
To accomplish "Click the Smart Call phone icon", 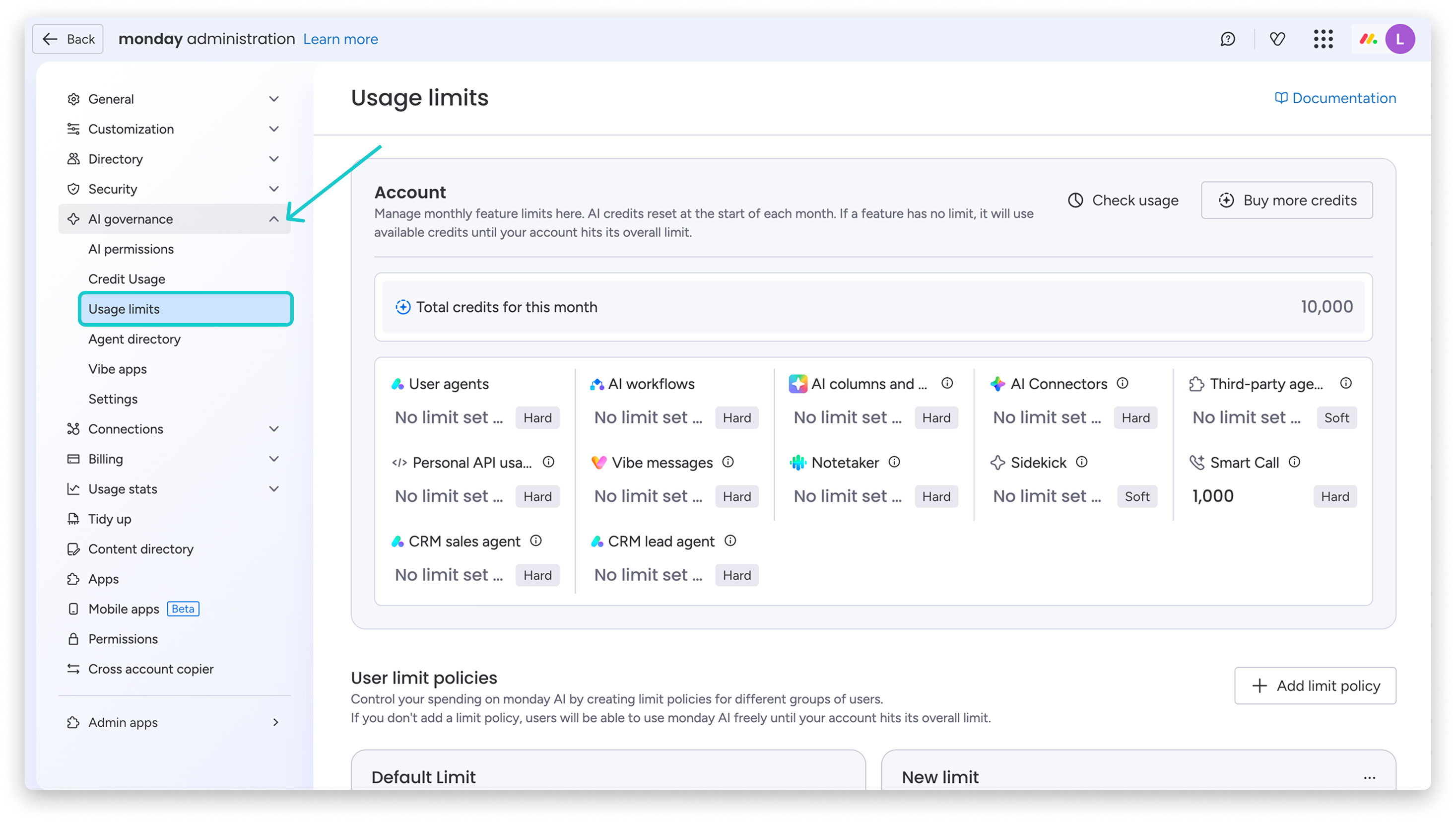I will click(x=1196, y=463).
